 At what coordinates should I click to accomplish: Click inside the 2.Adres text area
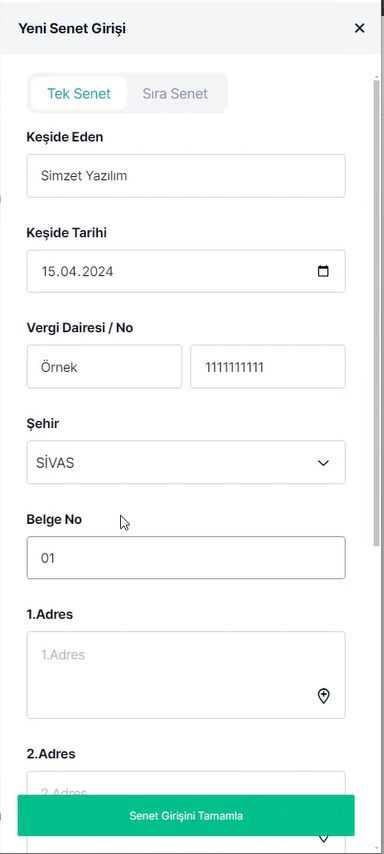click(x=186, y=783)
